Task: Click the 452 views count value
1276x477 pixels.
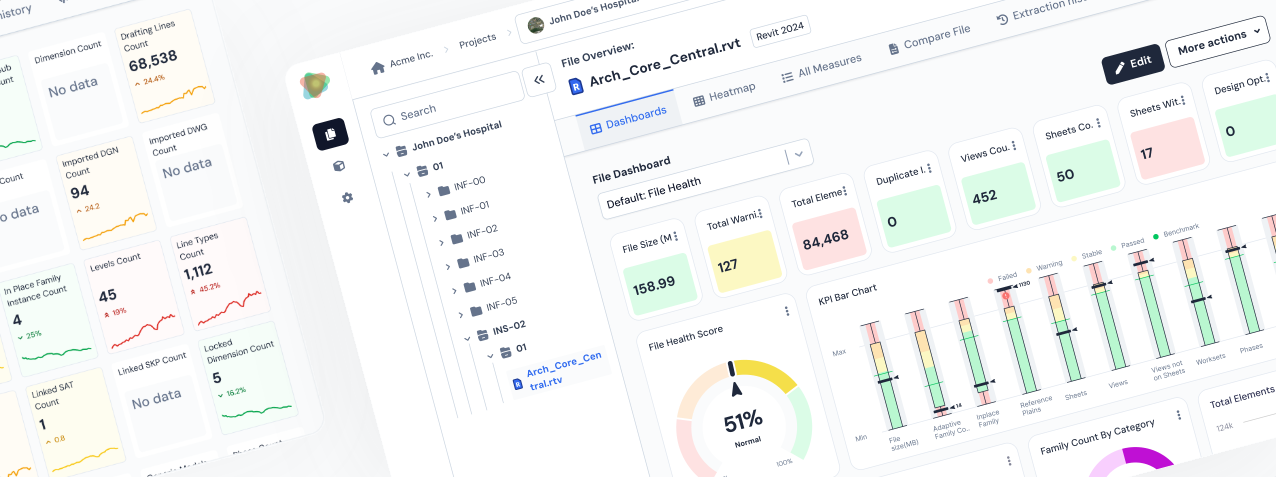Action: click(984, 196)
